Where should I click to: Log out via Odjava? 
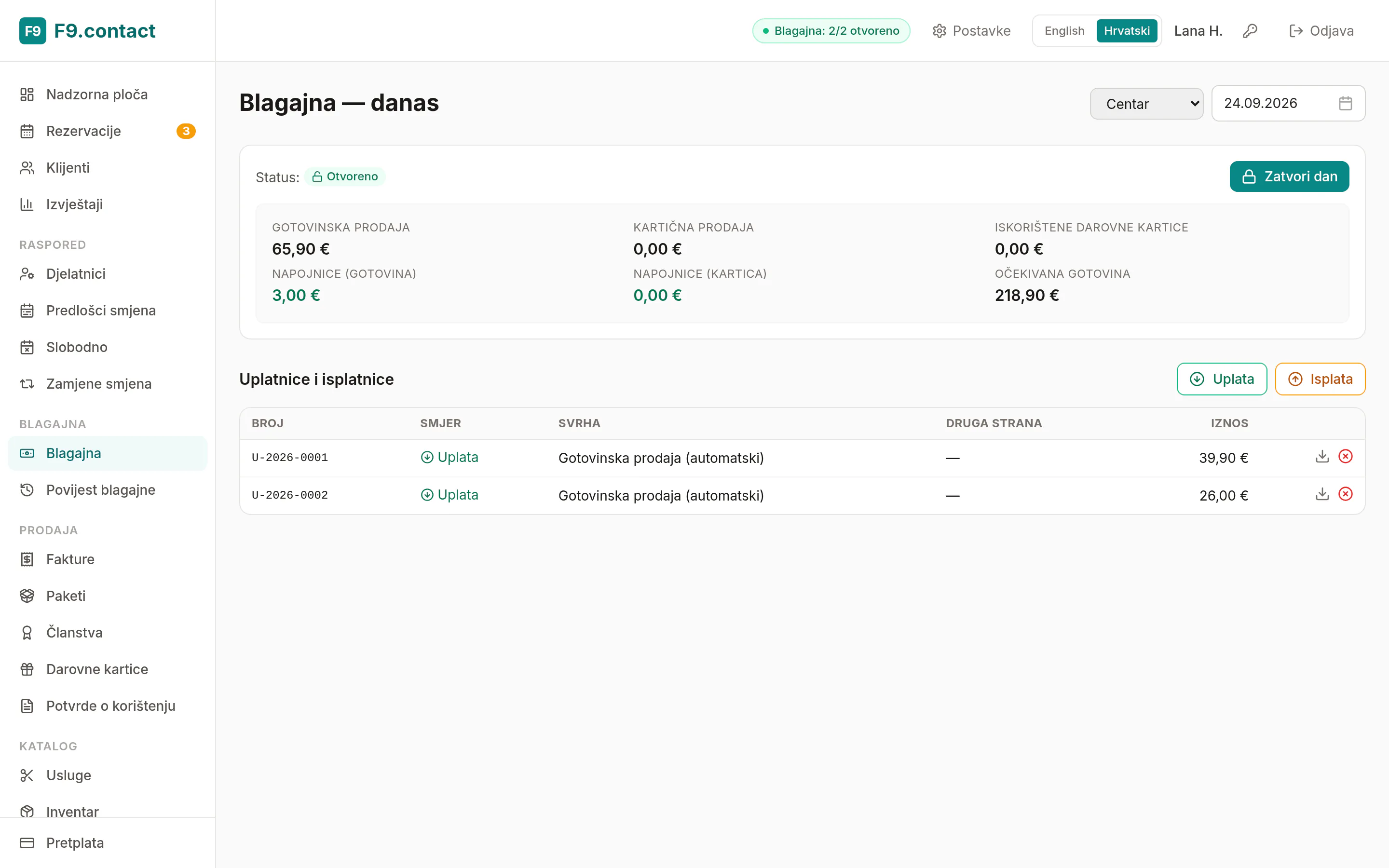(x=1321, y=31)
